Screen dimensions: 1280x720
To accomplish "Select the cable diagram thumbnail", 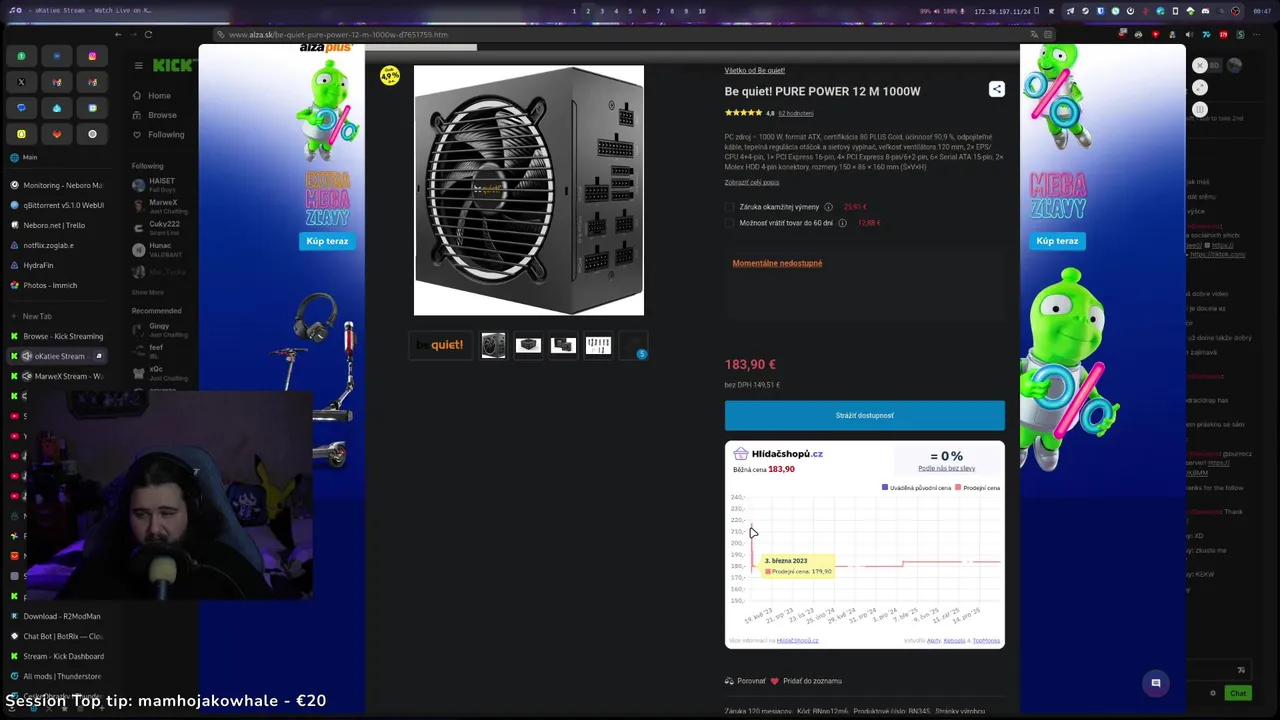I will [x=598, y=345].
